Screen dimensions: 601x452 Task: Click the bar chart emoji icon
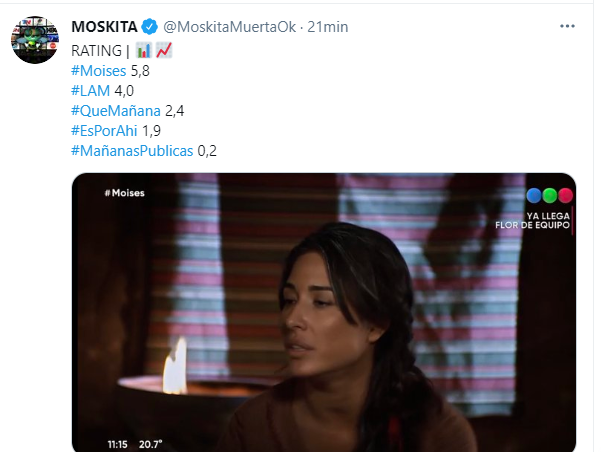tap(144, 51)
